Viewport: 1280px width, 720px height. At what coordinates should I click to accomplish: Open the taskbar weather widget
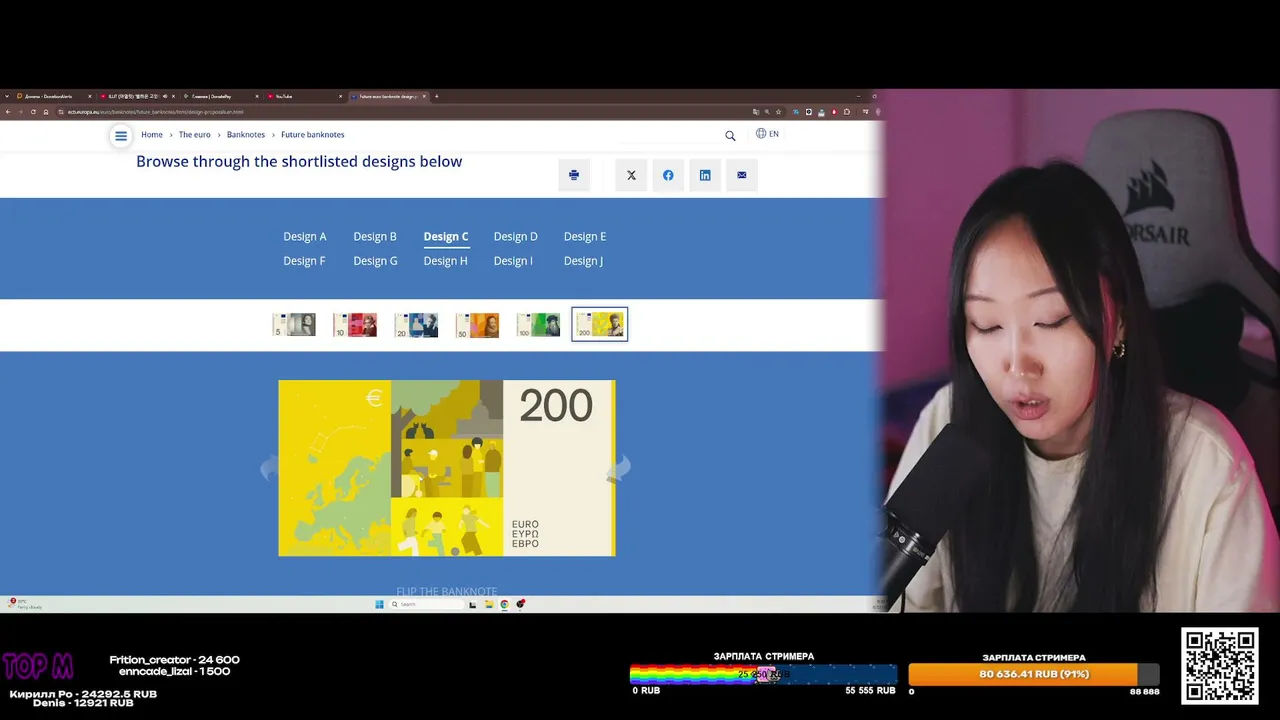coord(26,604)
